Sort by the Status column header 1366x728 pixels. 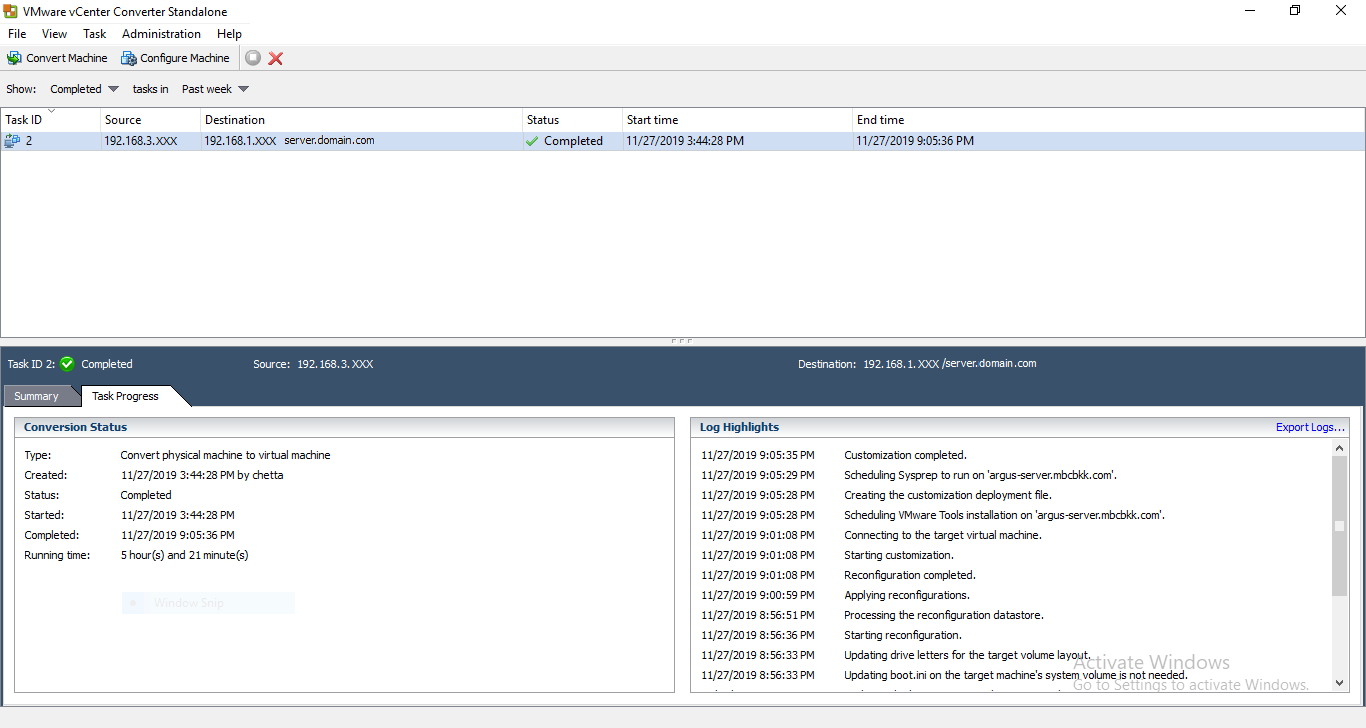point(572,120)
